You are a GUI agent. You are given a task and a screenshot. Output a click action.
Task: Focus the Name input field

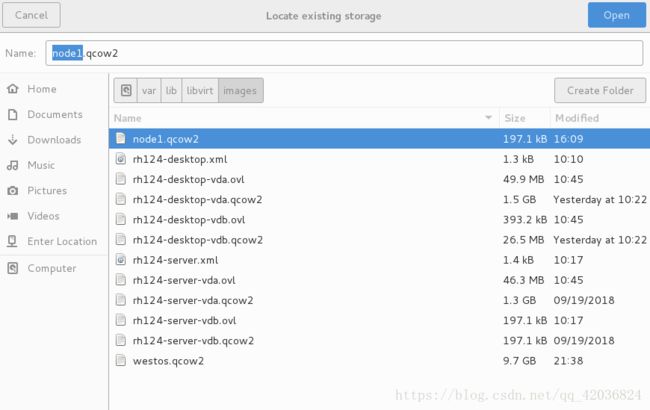pyautogui.click(x=344, y=53)
